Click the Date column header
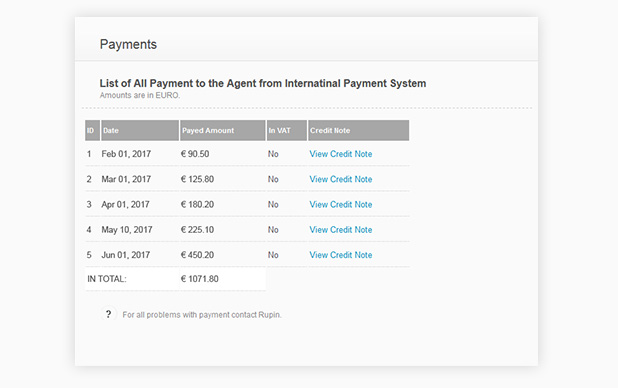The height and width of the screenshot is (388, 618). tap(140, 131)
